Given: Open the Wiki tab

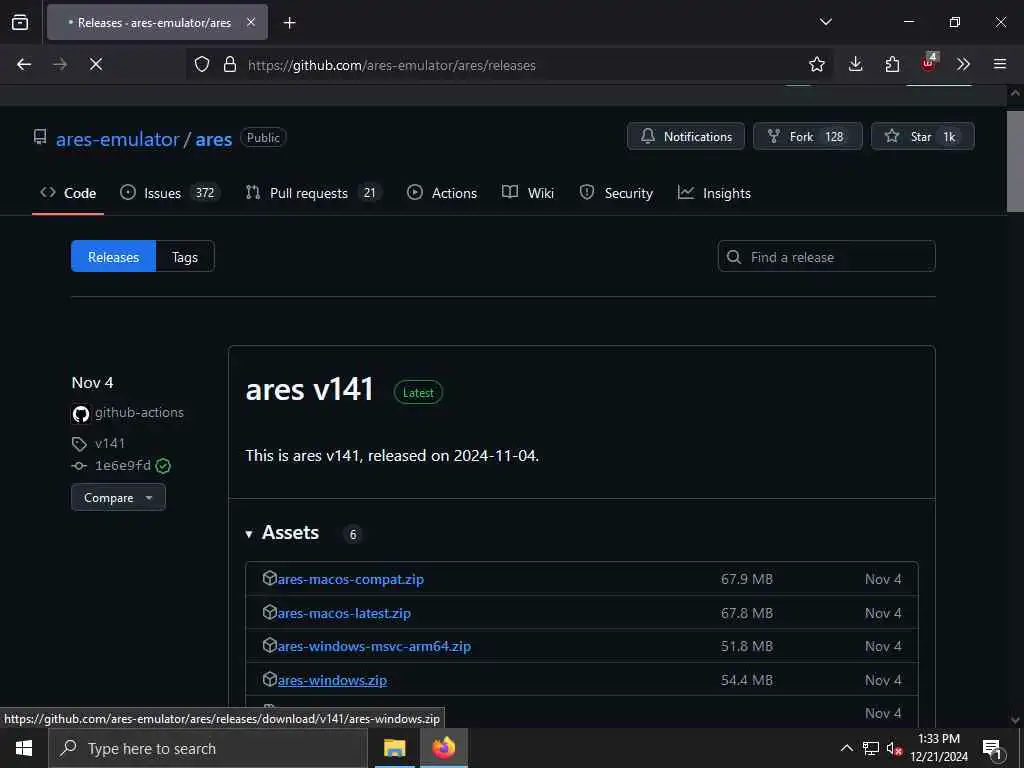Looking at the screenshot, I should coord(528,193).
